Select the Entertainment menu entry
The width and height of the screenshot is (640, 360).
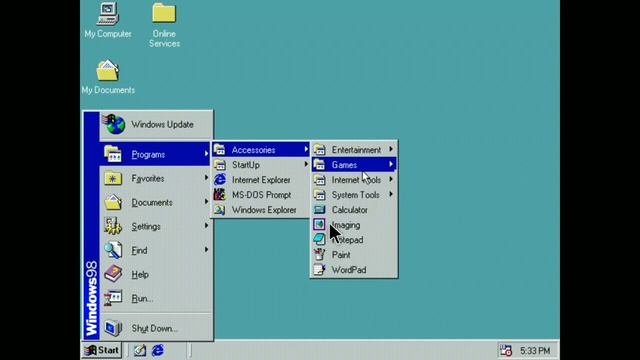click(x=354, y=150)
